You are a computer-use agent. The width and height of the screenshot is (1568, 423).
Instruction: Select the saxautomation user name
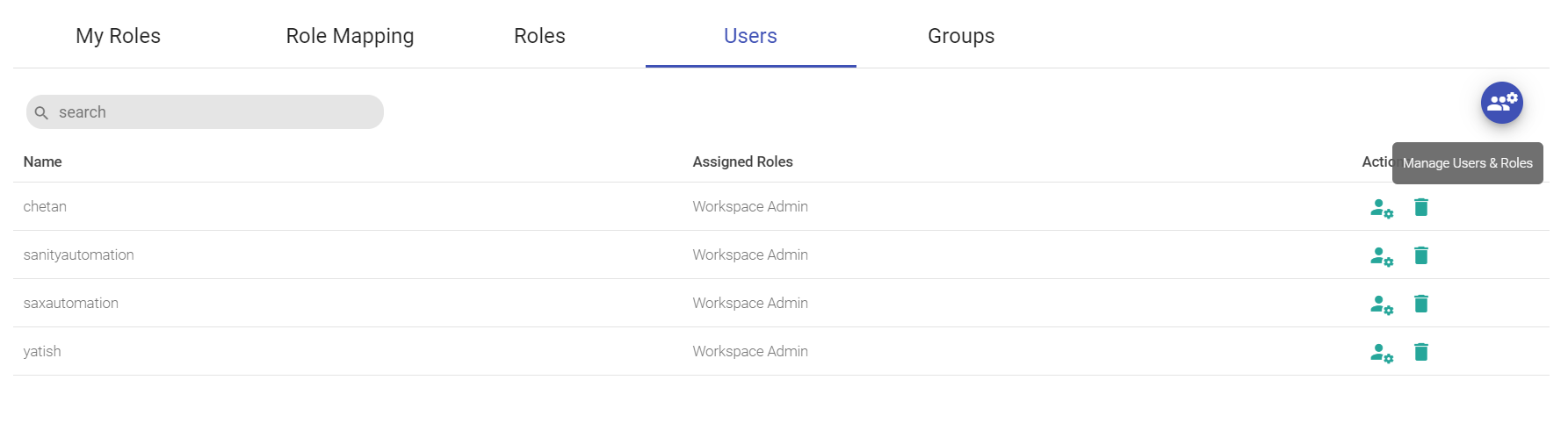point(70,303)
